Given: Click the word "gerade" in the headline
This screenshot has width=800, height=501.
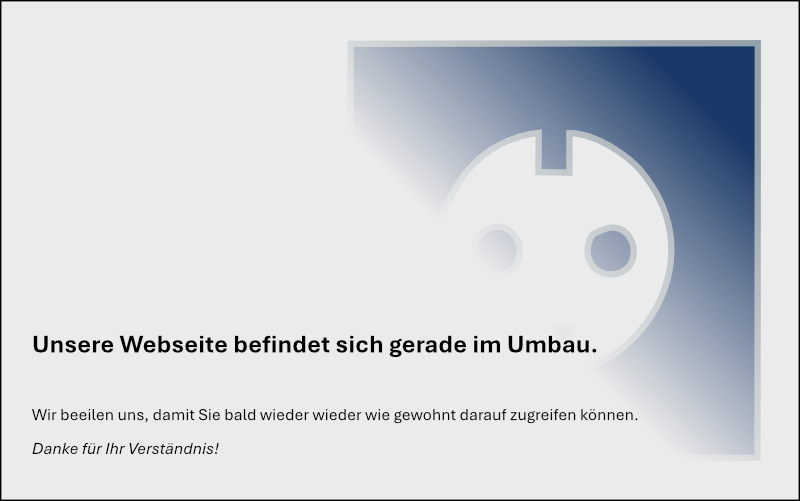Looking at the screenshot, I should [x=428, y=346].
